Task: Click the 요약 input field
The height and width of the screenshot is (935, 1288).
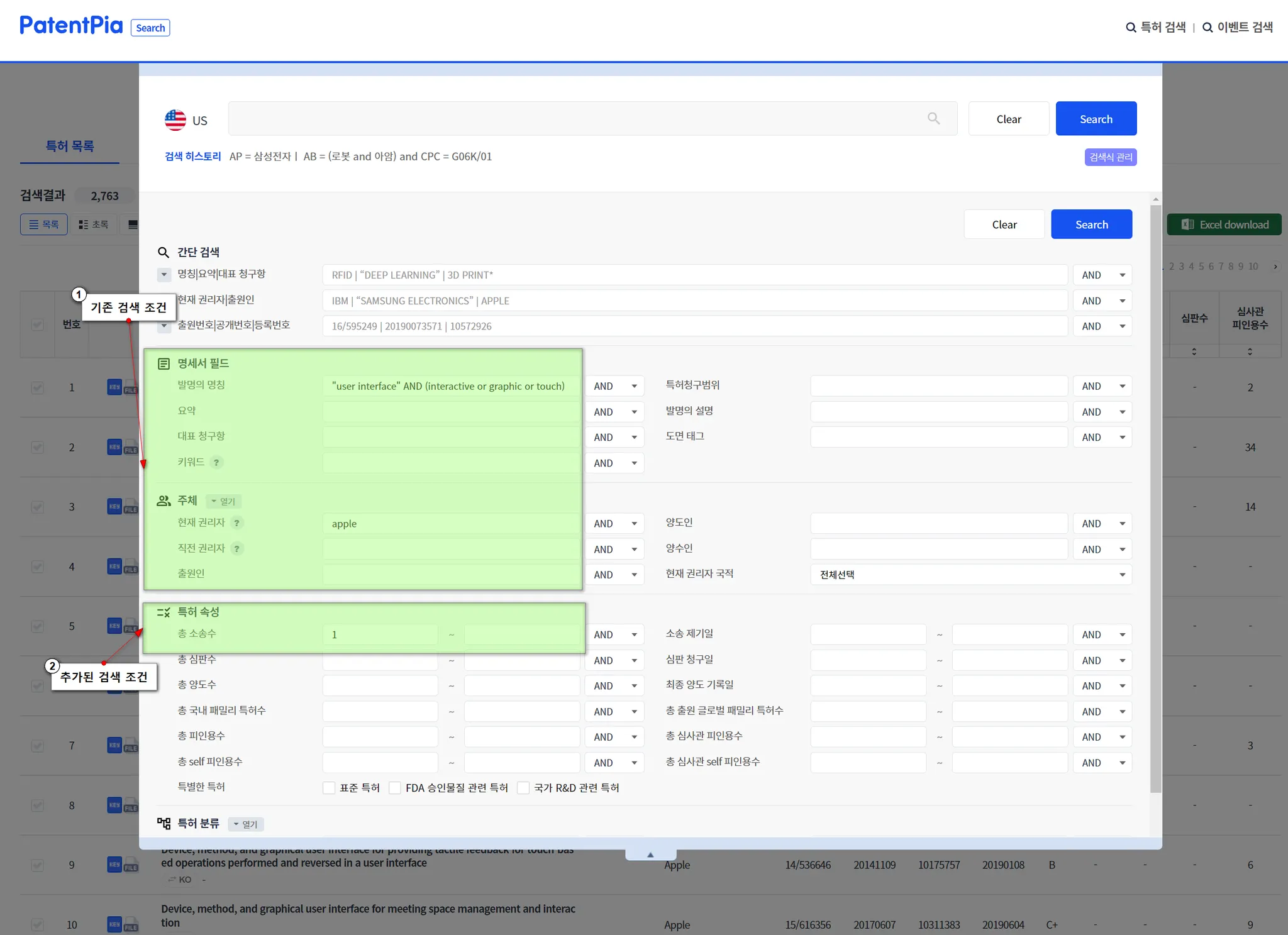Action: tap(450, 412)
